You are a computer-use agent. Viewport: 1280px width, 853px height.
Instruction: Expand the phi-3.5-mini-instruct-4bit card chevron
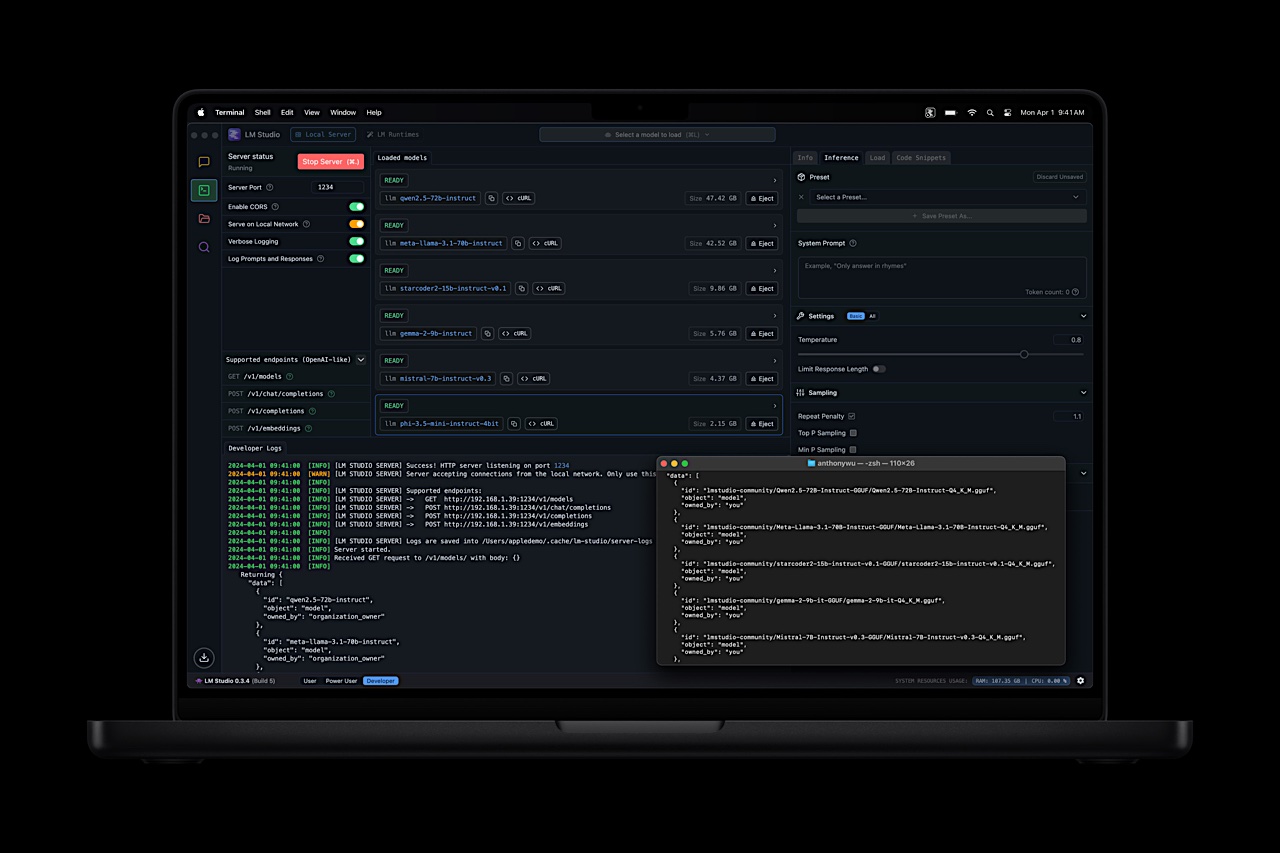pyautogui.click(x=774, y=406)
